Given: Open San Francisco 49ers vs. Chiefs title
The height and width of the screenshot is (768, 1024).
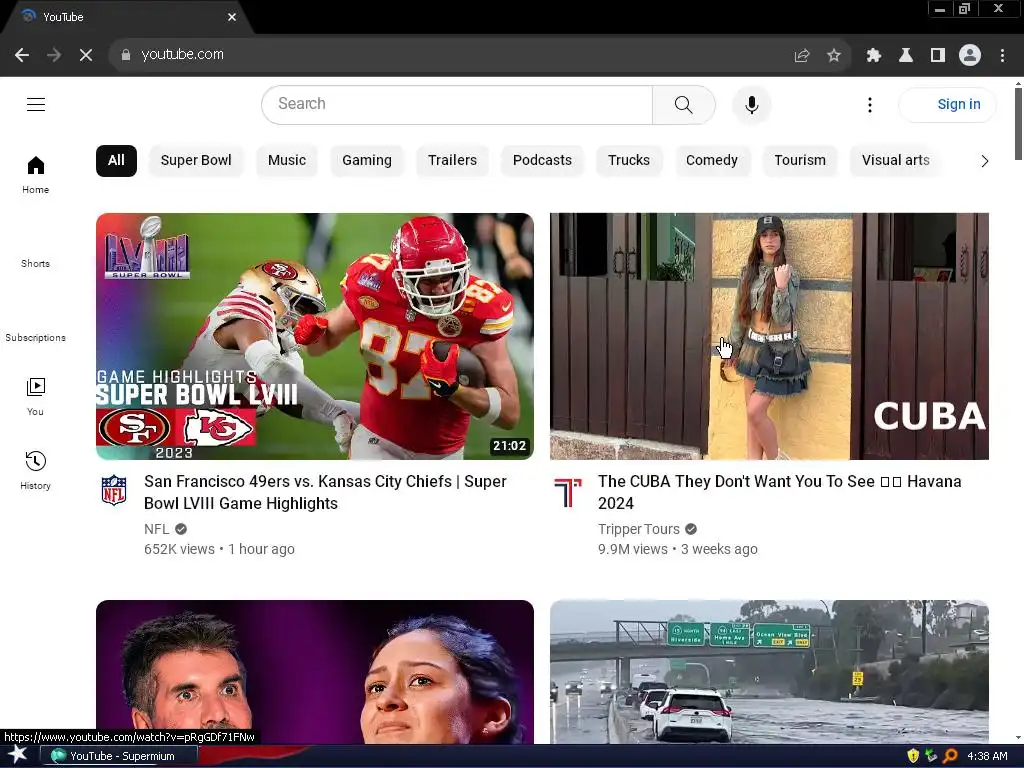Looking at the screenshot, I should [x=325, y=492].
